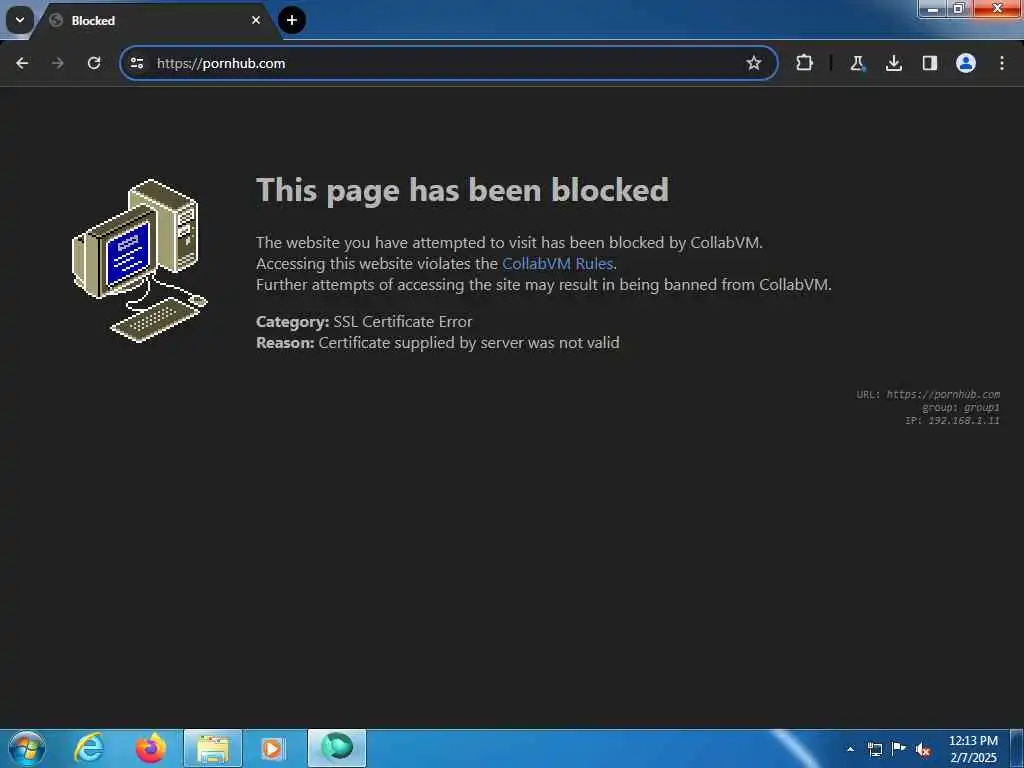Screen dimensions: 1024x768
Task: Open the Windows Start button
Action: 27,748
